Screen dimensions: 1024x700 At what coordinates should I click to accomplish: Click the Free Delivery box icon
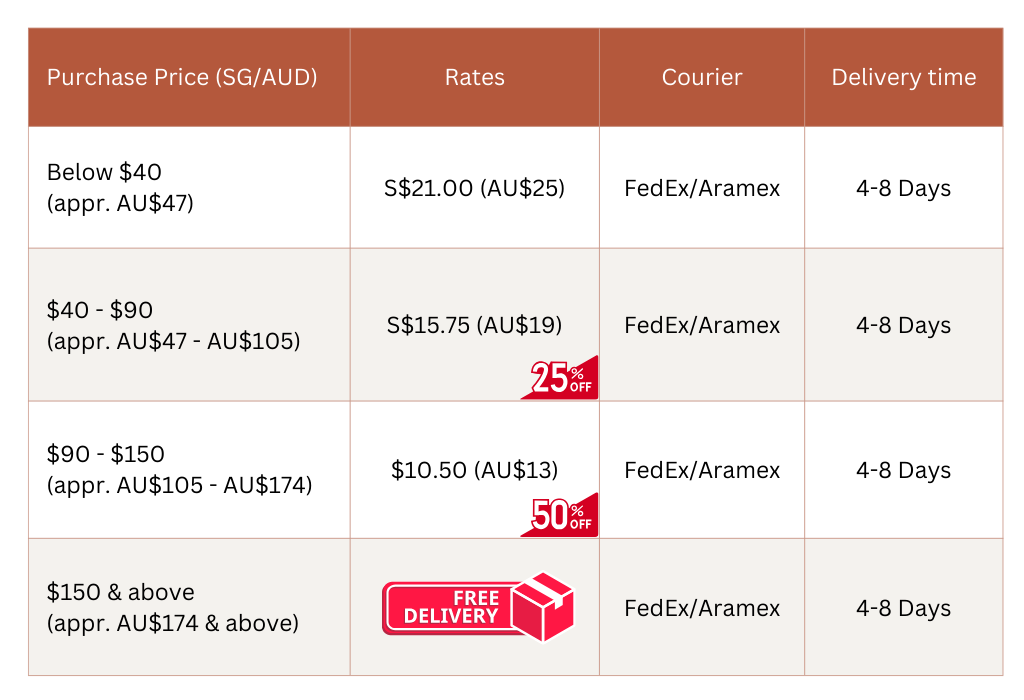542,606
